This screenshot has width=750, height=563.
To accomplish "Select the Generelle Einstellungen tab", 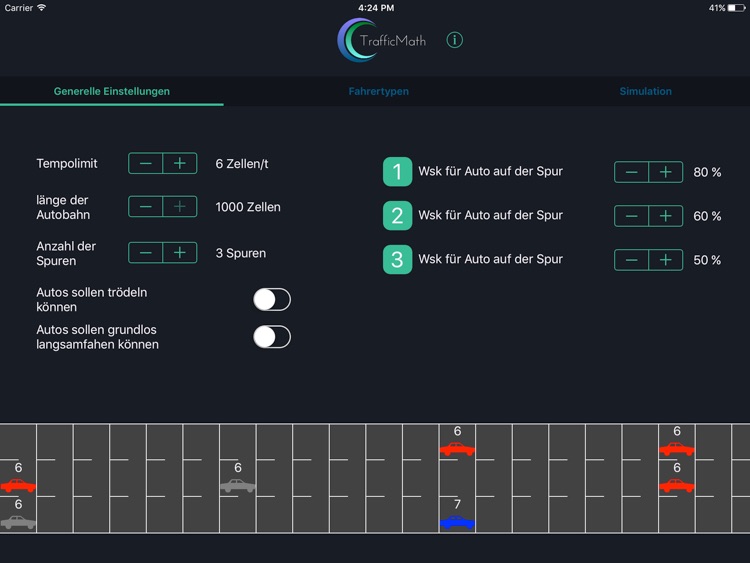I will (111, 91).
